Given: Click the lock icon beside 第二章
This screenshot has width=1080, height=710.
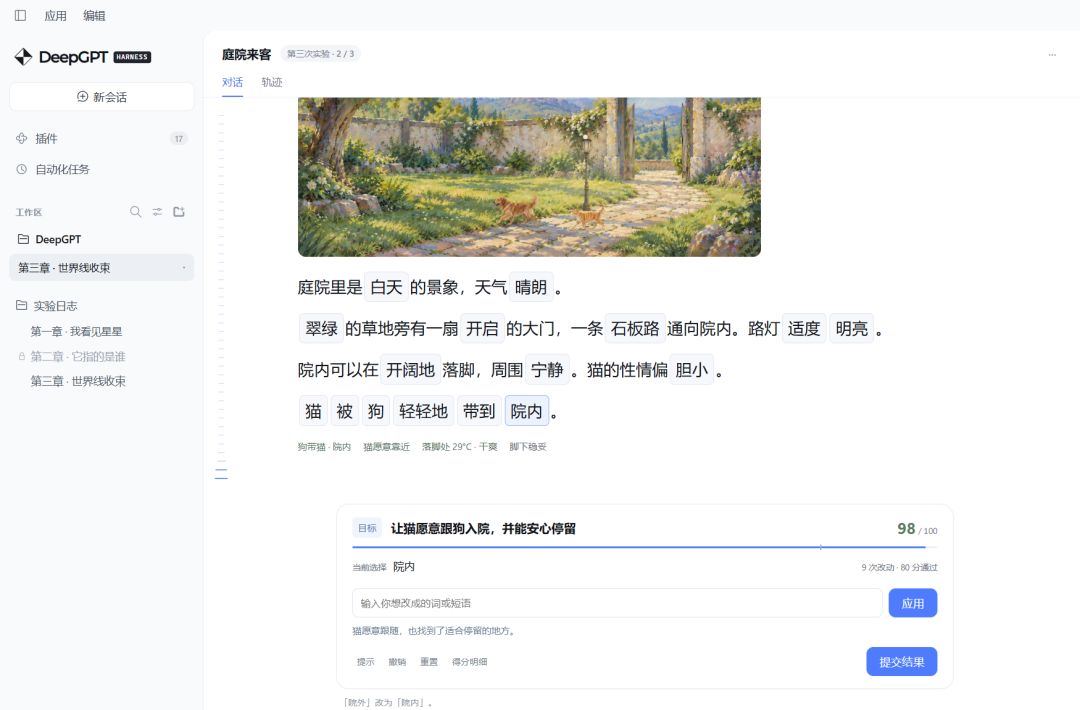Looking at the screenshot, I should pos(21,356).
